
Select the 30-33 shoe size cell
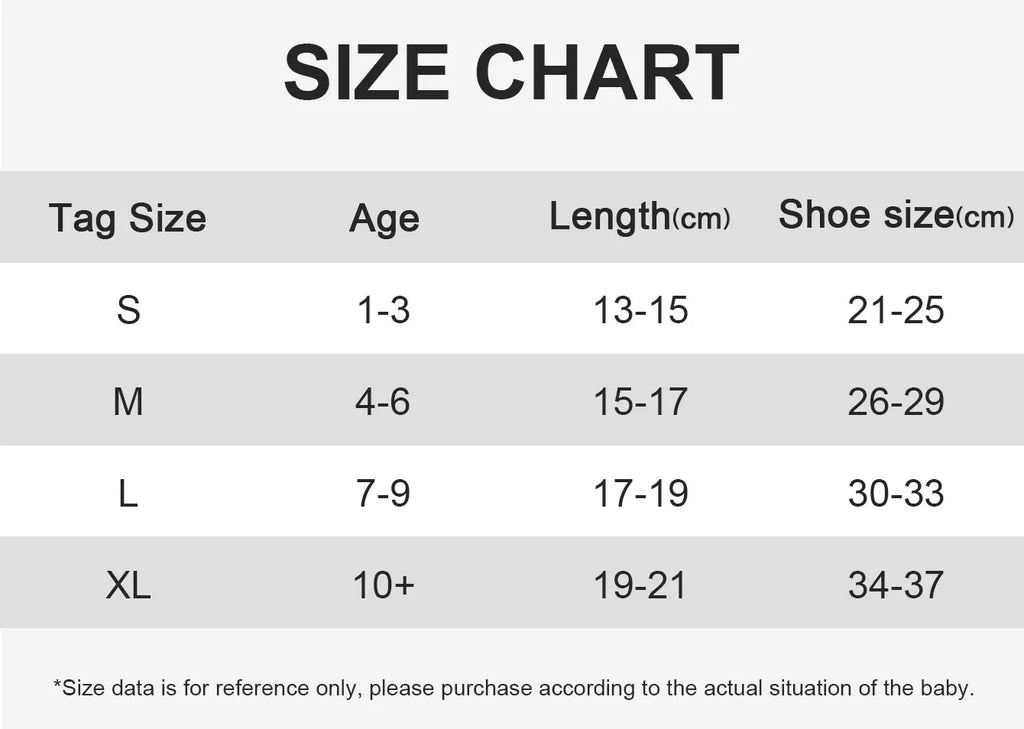[896, 493]
